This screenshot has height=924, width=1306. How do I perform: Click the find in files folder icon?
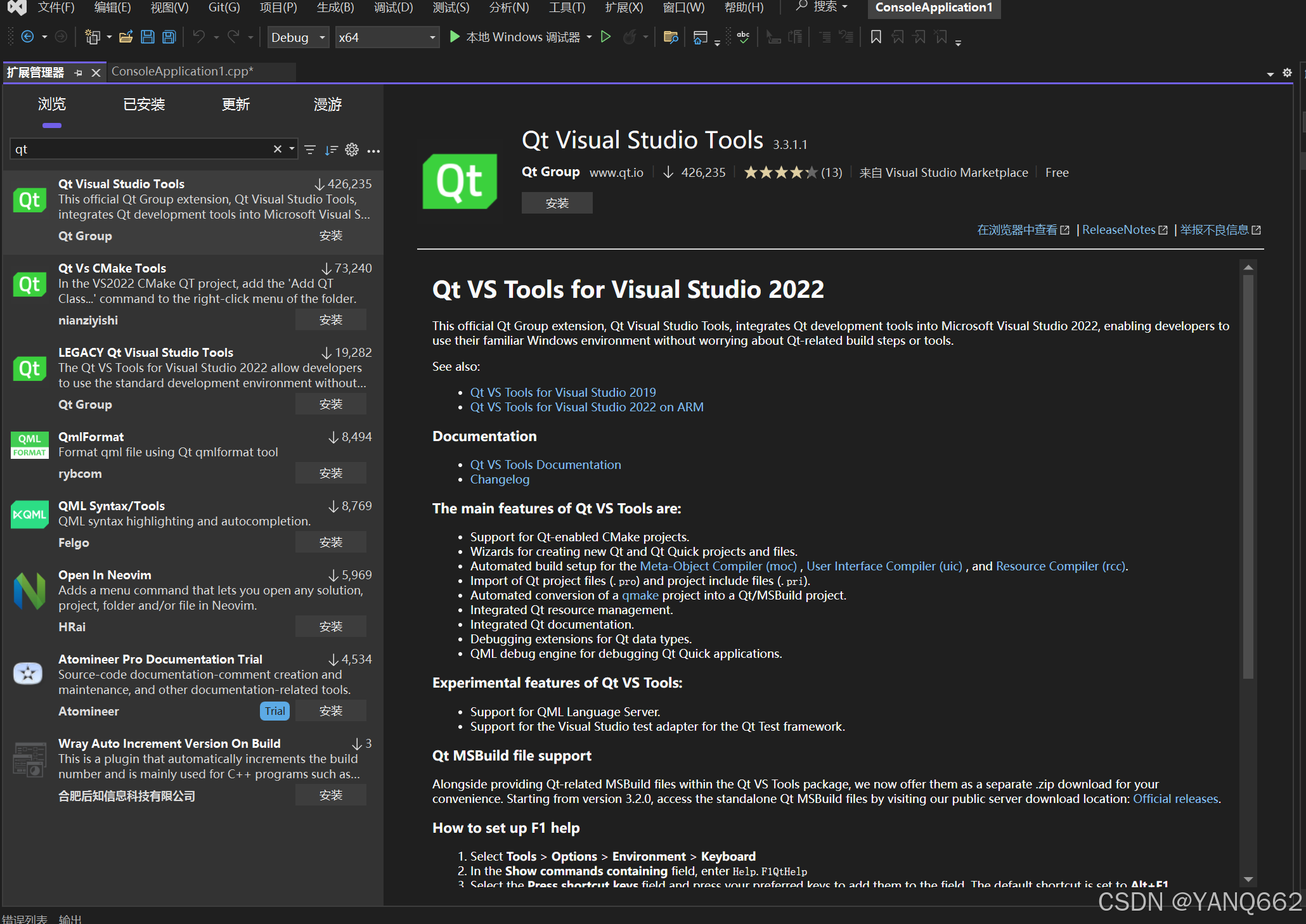(x=670, y=37)
